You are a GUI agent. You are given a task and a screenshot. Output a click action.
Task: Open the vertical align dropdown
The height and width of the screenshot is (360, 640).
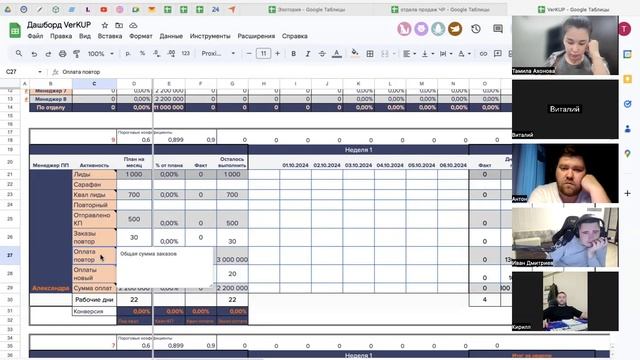click(427, 53)
